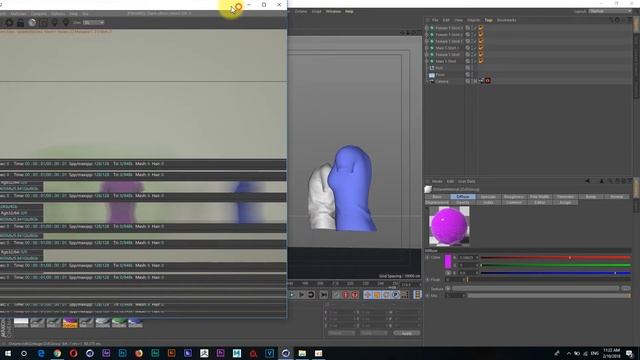Click the record keyframe red icon

point(346,294)
